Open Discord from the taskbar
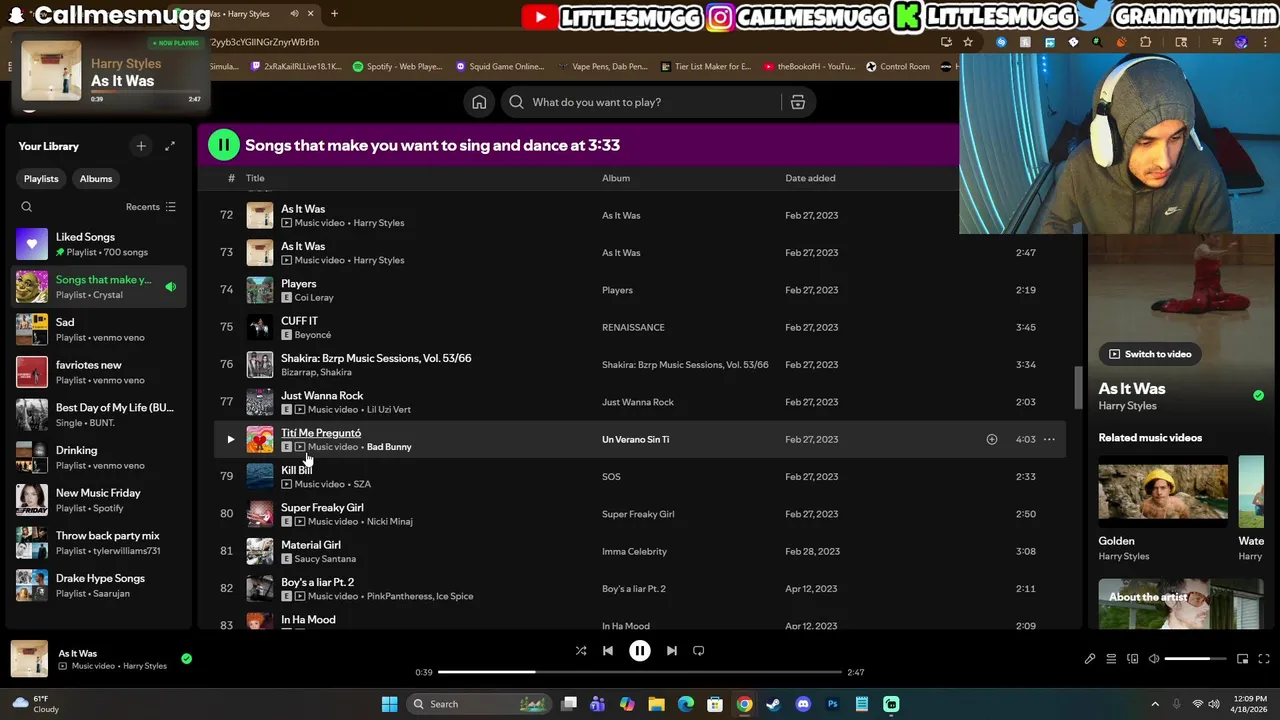 coord(803,704)
